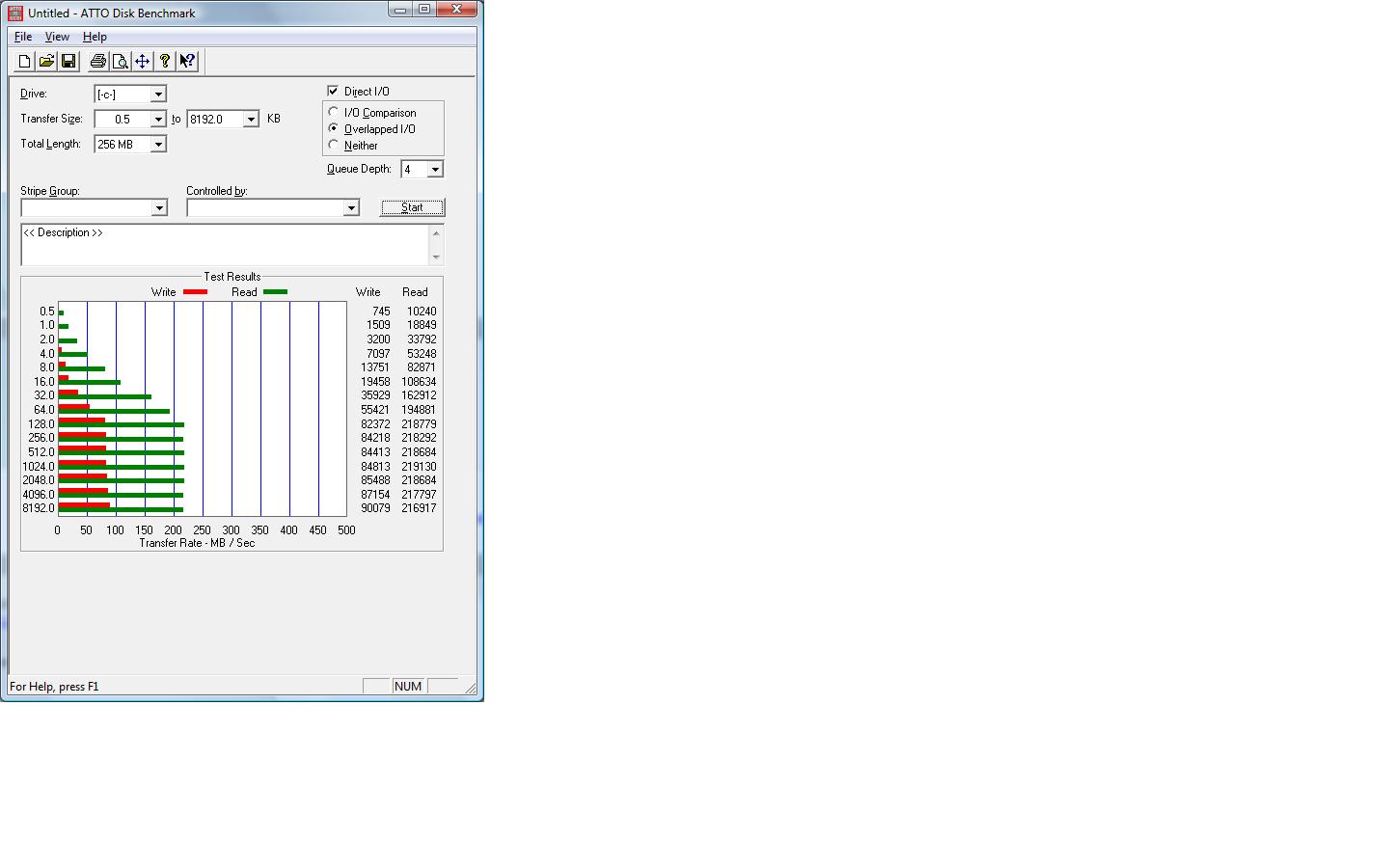1389x868 pixels.
Task: Click the read value 108634
Action: tap(419, 382)
